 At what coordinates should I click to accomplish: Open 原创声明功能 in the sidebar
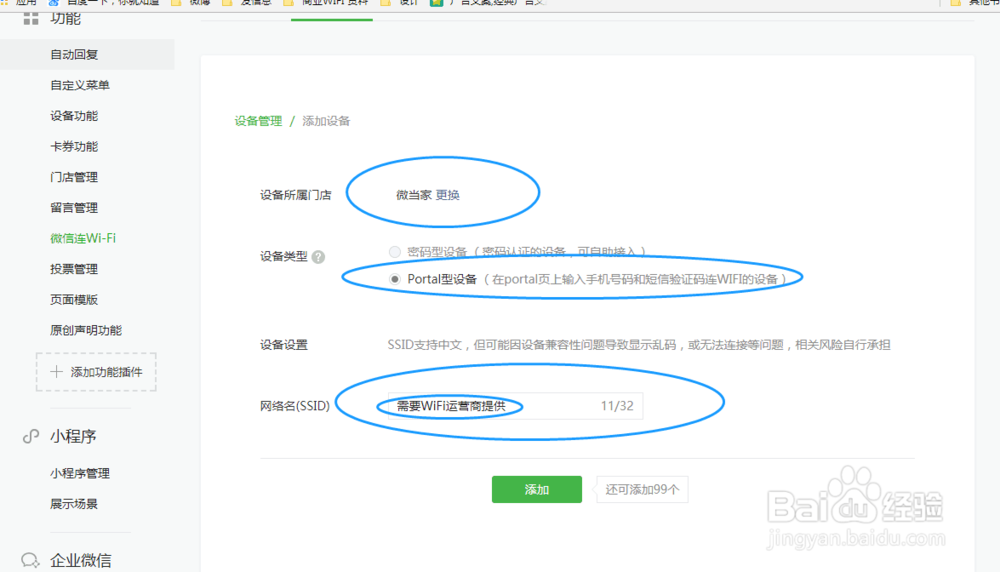pyautogui.click(x=86, y=330)
